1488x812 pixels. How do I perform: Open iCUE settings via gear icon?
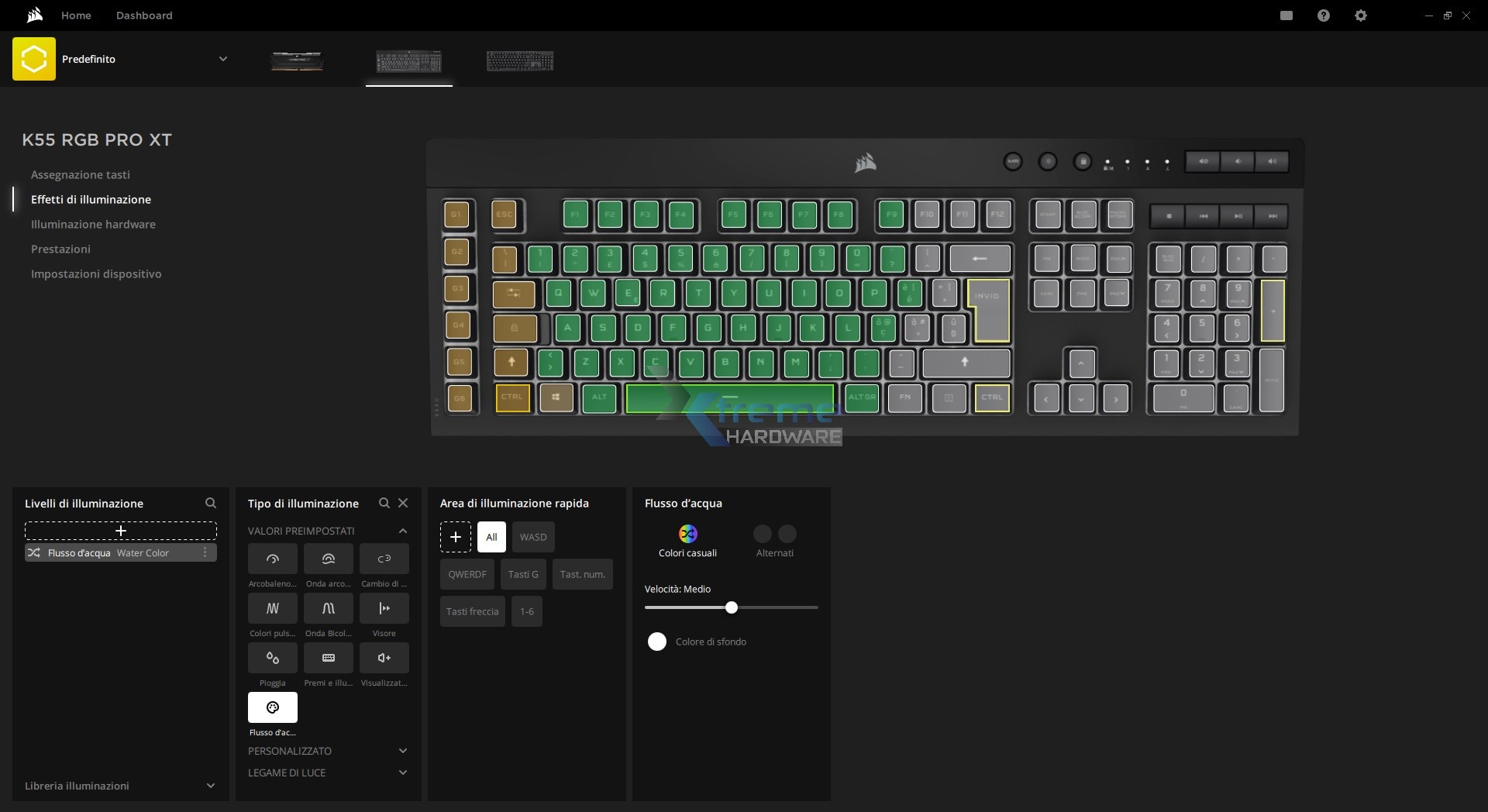point(1361,15)
